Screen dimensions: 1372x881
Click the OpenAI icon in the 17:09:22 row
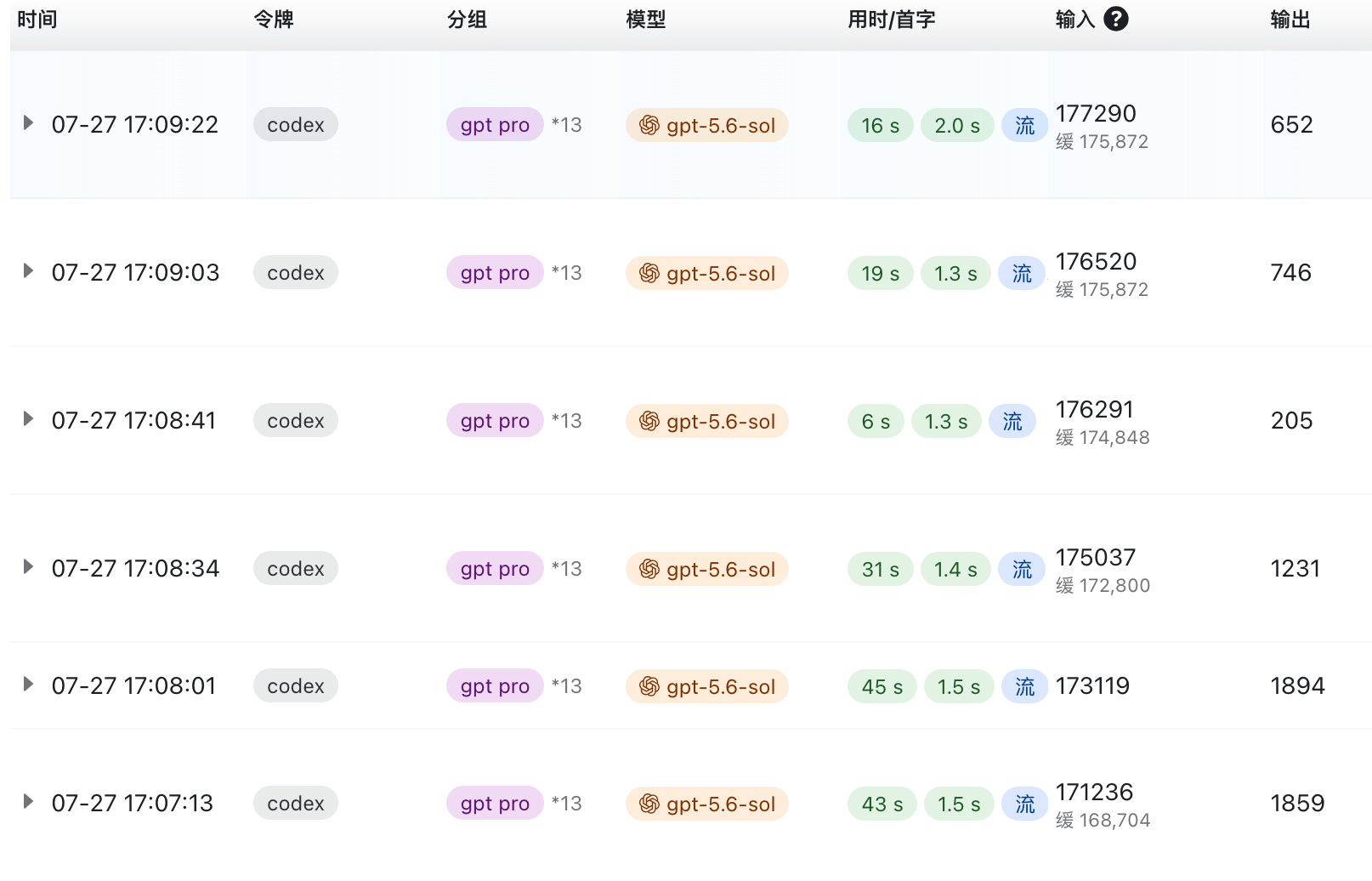click(649, 125)
